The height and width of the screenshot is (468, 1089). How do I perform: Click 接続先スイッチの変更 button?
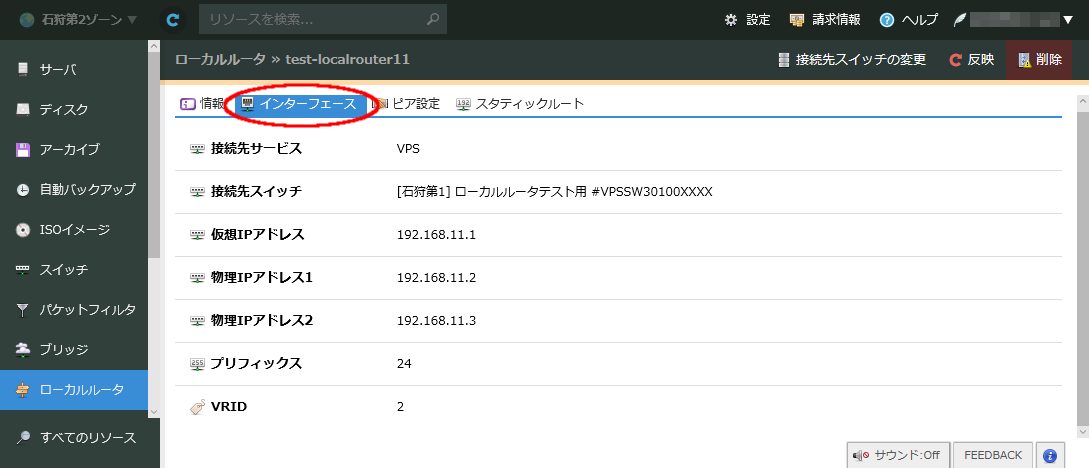(x=852, y=60)
